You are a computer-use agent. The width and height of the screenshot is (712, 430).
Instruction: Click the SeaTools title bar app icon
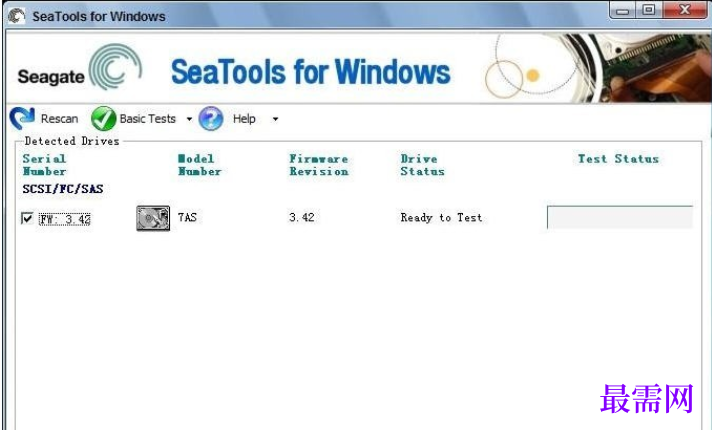point(17,16)
